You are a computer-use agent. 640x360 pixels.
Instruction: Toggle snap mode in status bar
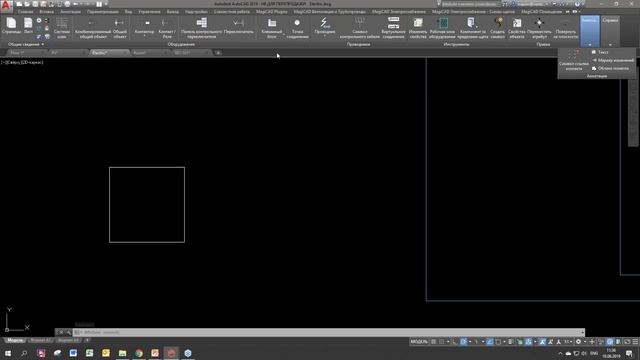tap(442, 342)
